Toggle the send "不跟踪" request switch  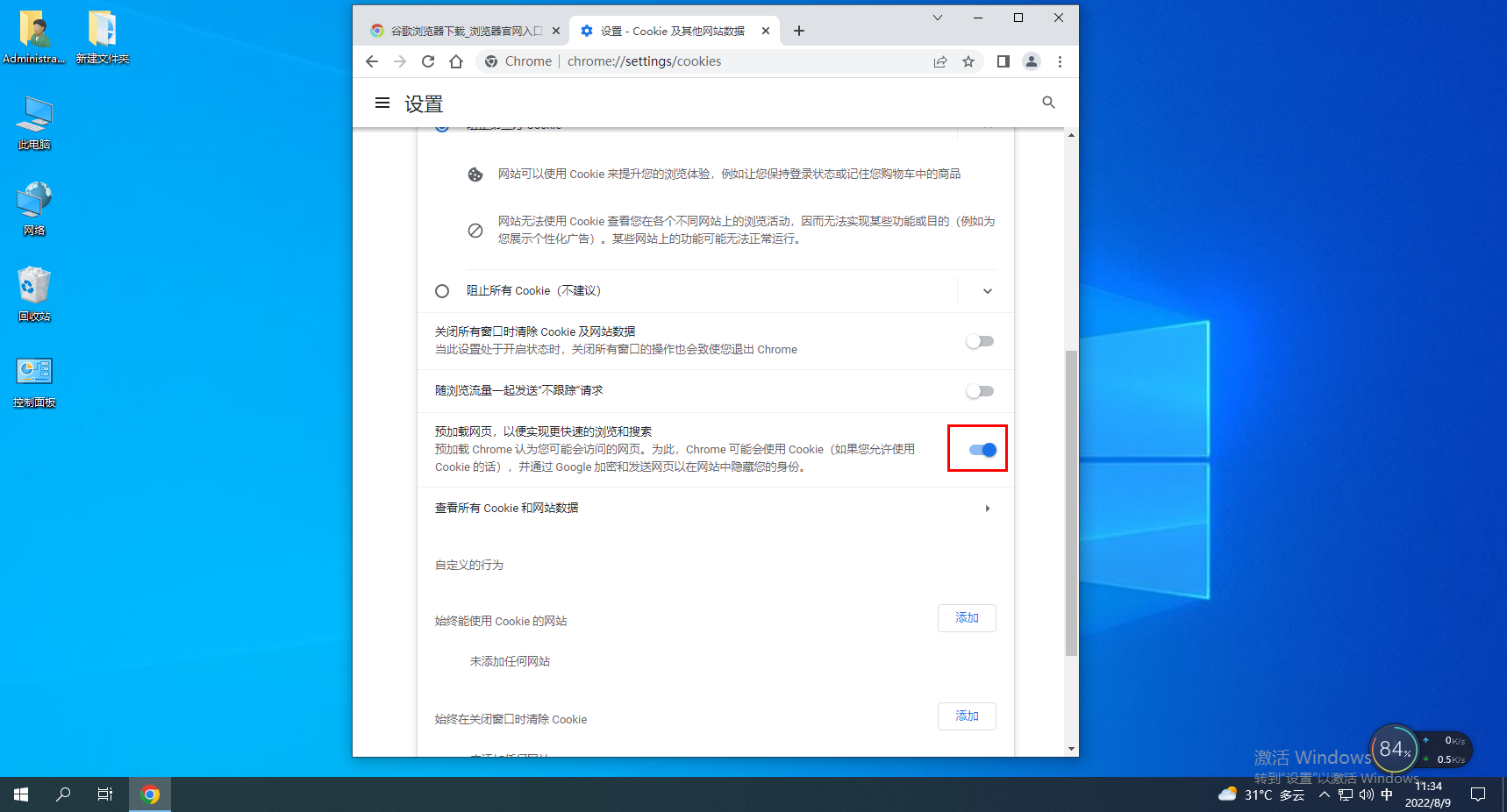(x=979, y=391)
